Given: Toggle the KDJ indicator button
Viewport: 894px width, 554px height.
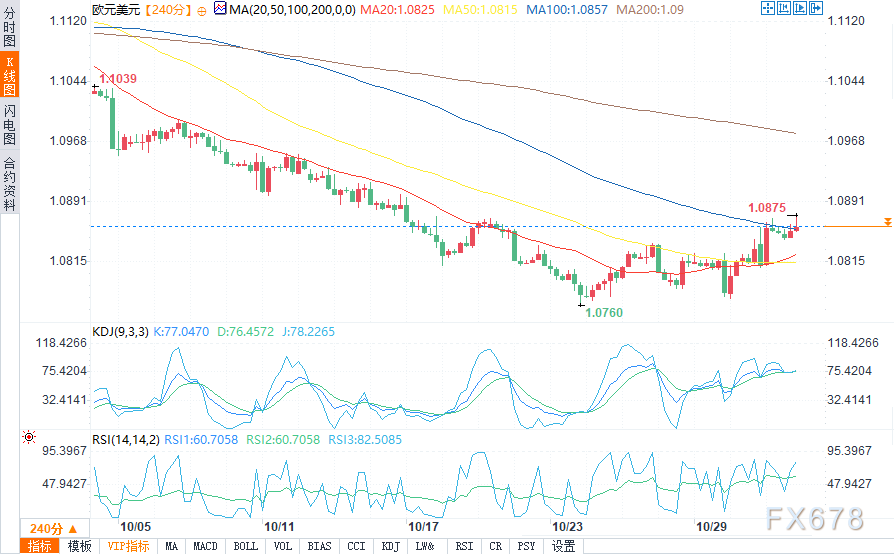Looking at the screenshot, I should pyautogui.click(x=391, y=546).
